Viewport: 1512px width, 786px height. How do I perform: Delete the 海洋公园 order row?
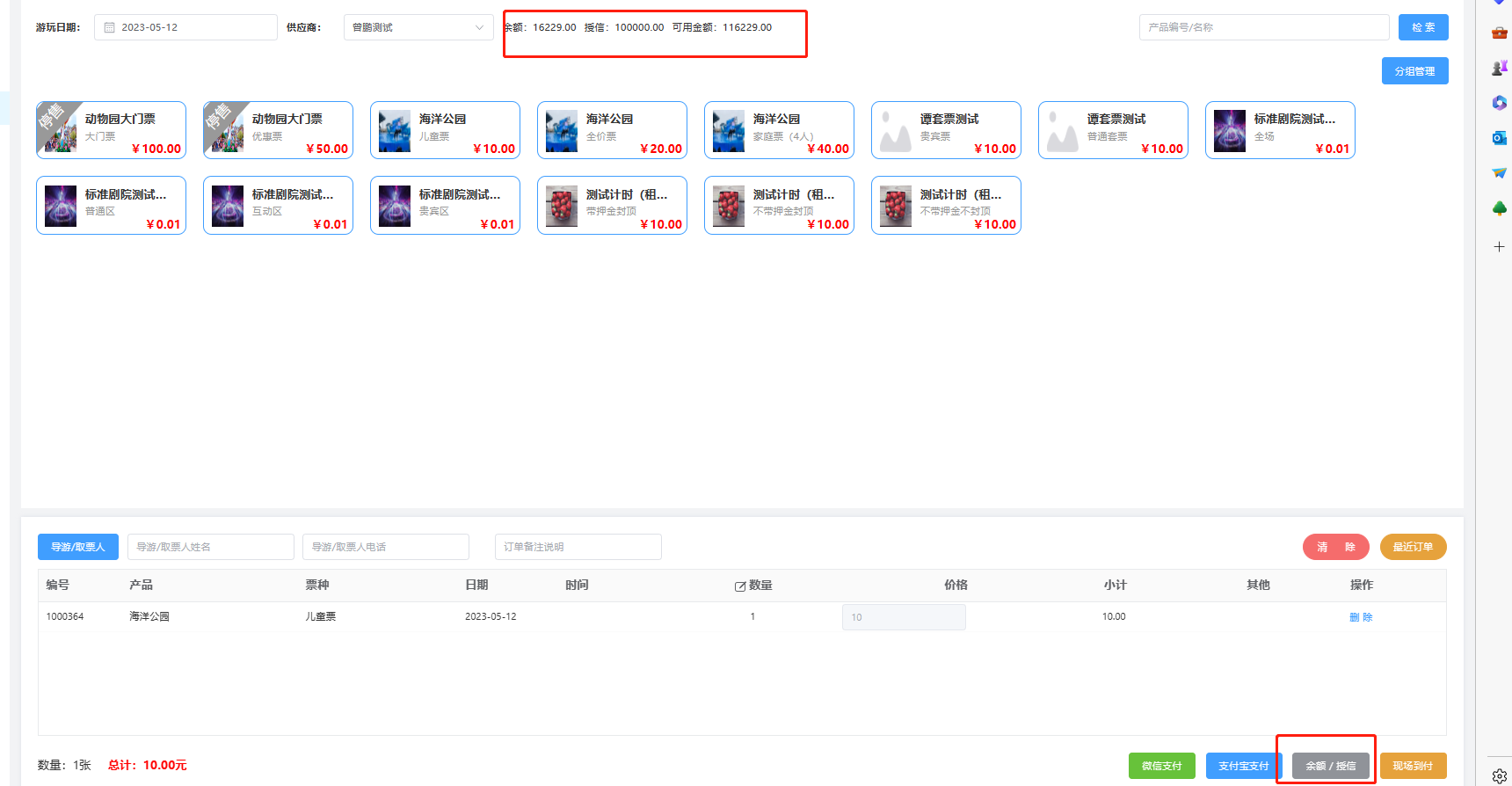pyautogui.click(x=1361, y=617)
